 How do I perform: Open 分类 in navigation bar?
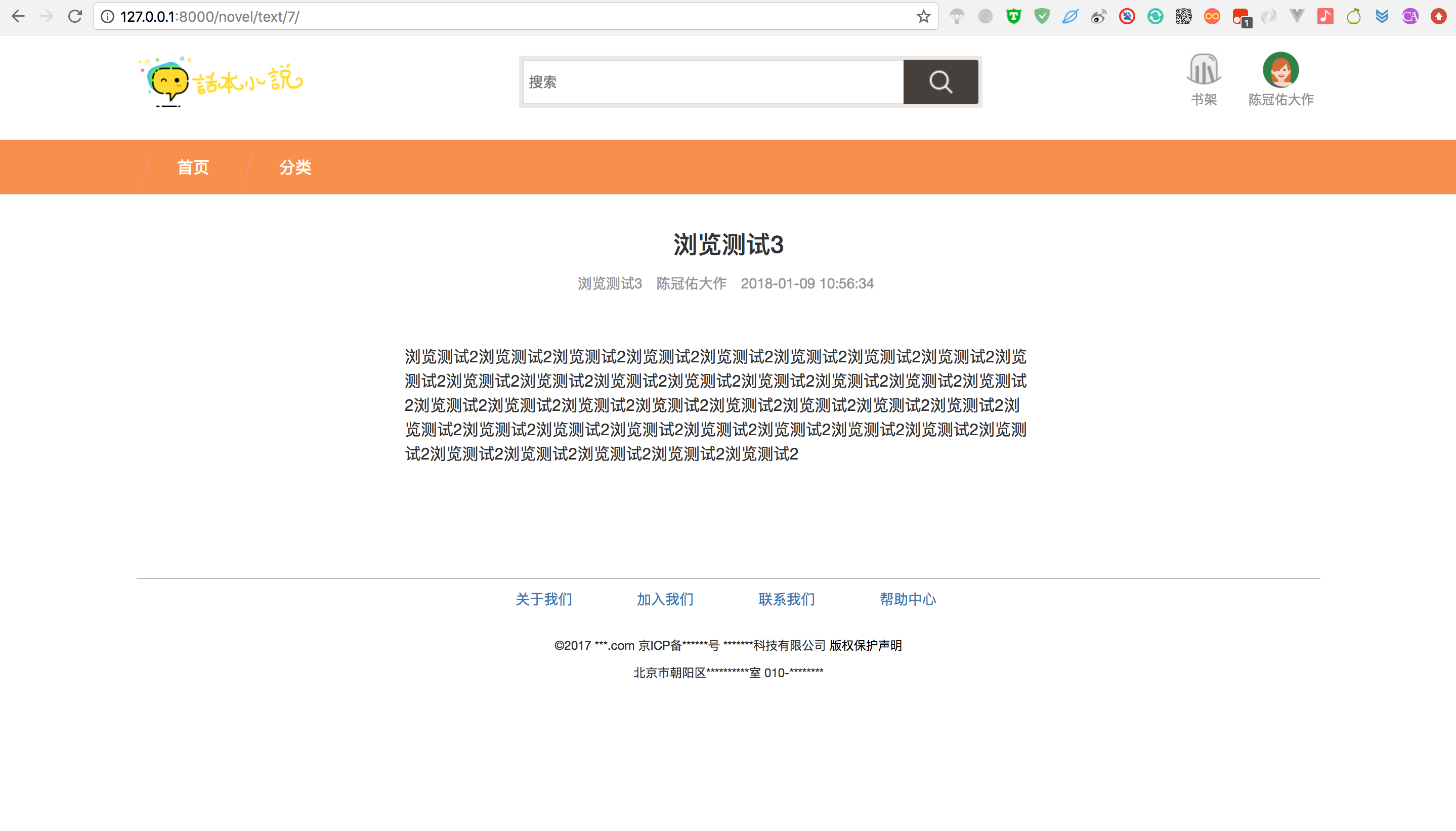coord(294,167)
